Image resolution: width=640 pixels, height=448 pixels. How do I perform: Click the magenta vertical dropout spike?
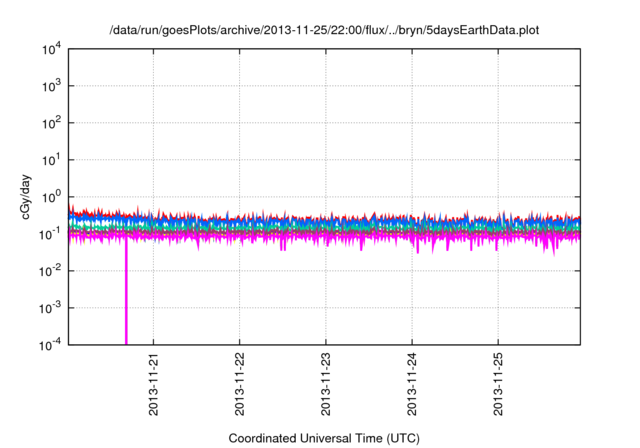point(126,292)
